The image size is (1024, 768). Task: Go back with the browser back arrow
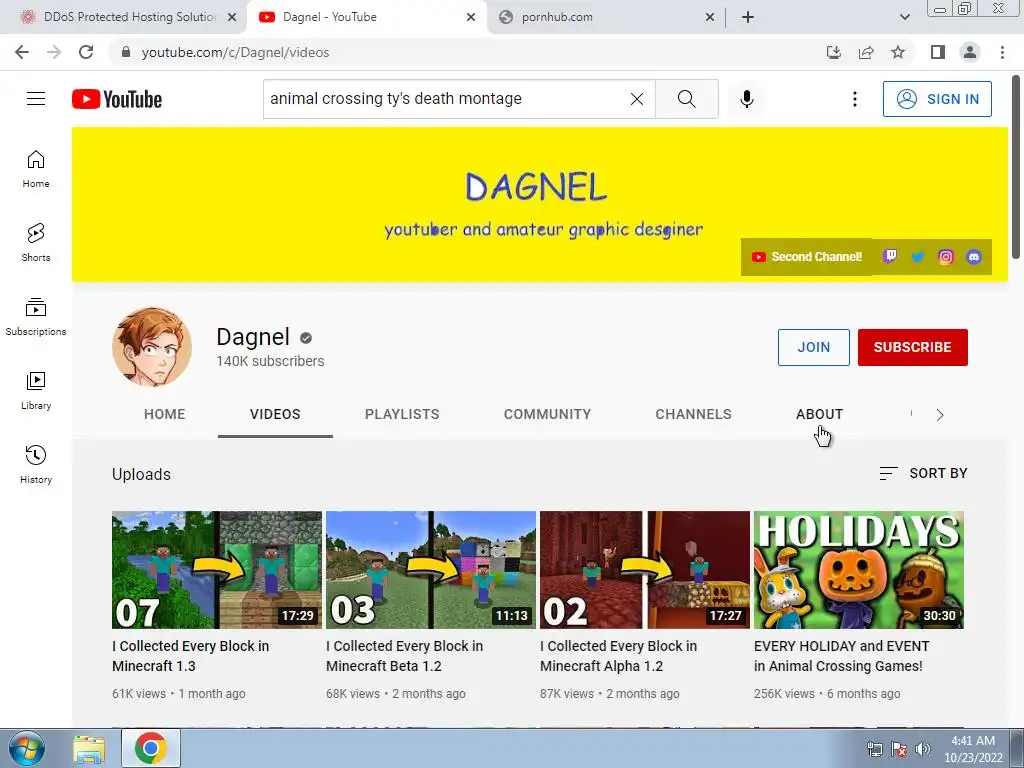point(22,52)
